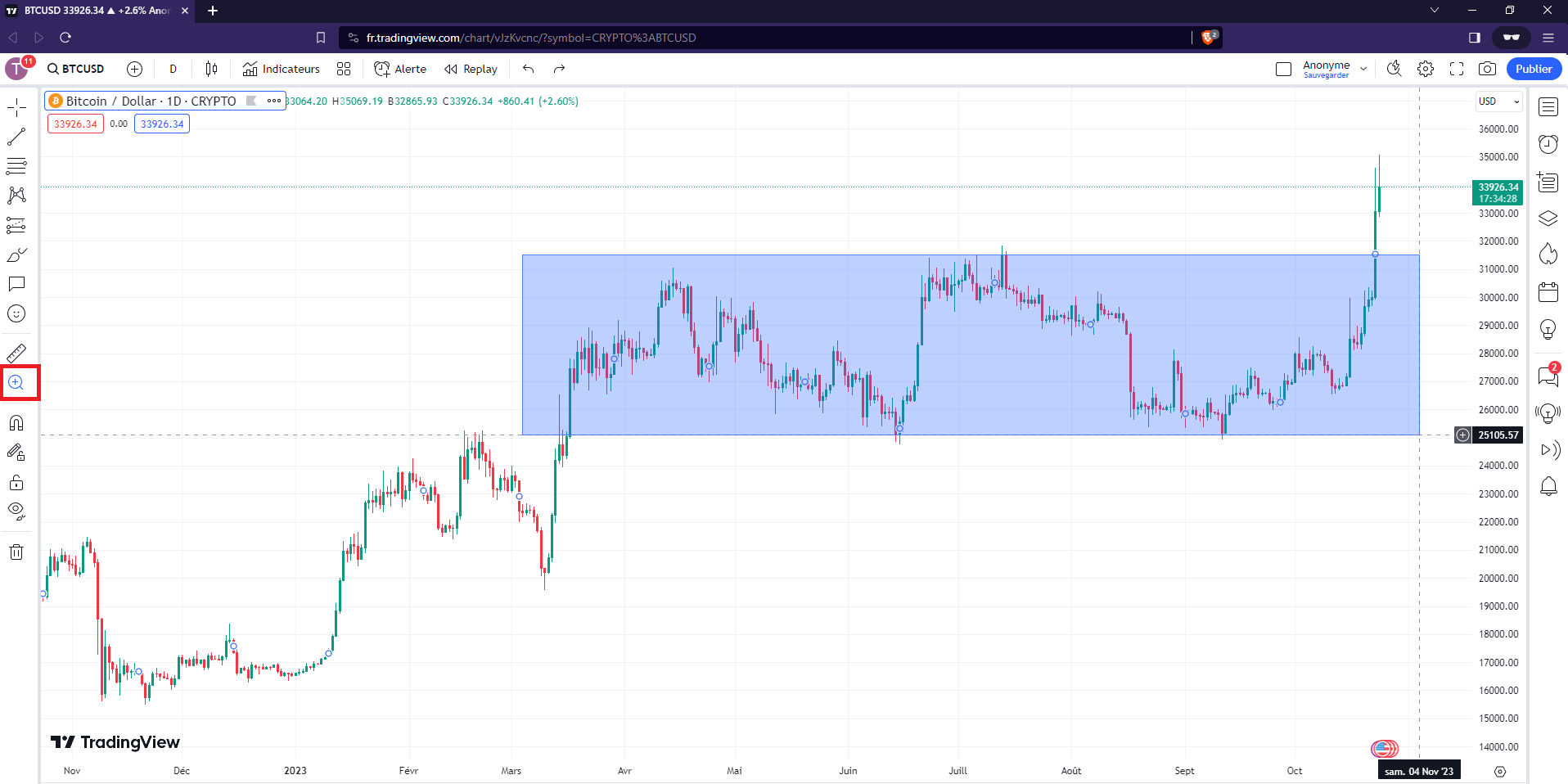Image resolution: width=1568 pixels, height=784 pixels.
Task: Open the D time interval selector
Action: click(173, 69)
